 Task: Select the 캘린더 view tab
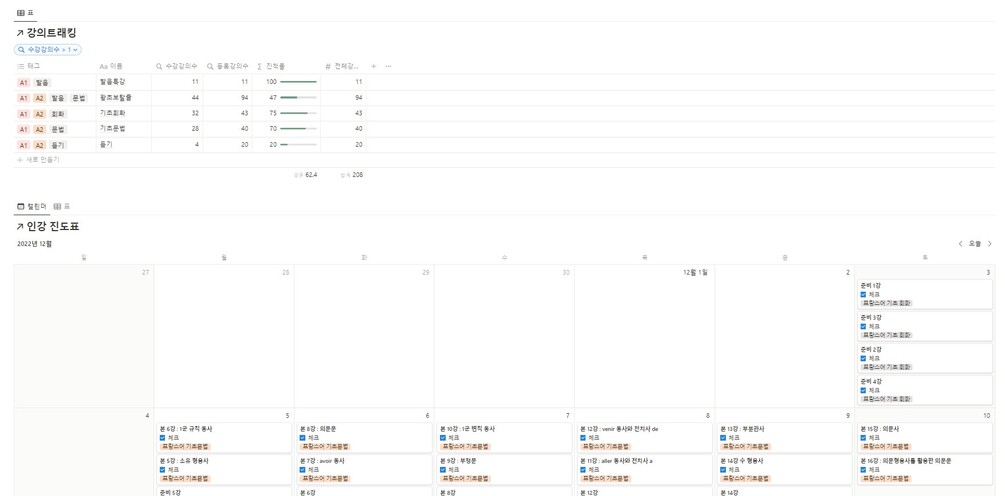(31, 206)
